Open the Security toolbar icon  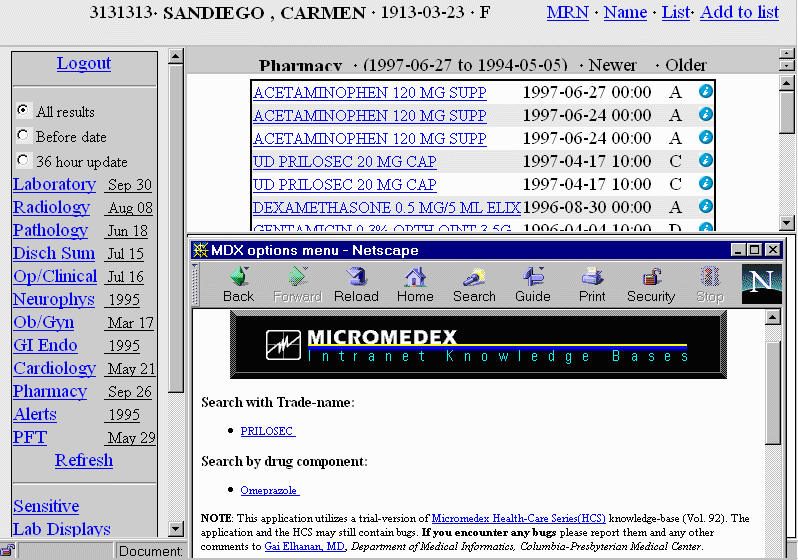(651, 284)
